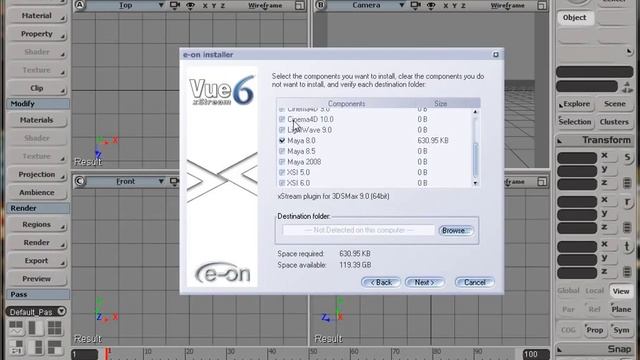
Task: Check the Maya 2008 component checkbox
Action: 282,162
